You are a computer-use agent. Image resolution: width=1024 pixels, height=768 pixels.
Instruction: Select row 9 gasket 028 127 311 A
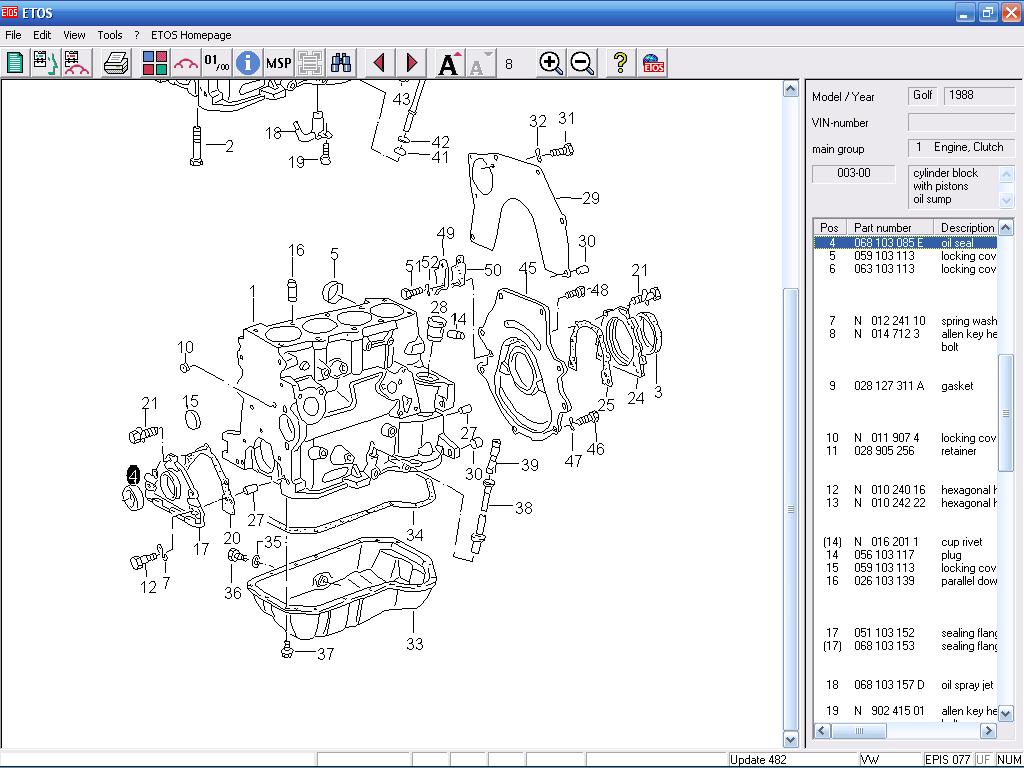(905, 386)
